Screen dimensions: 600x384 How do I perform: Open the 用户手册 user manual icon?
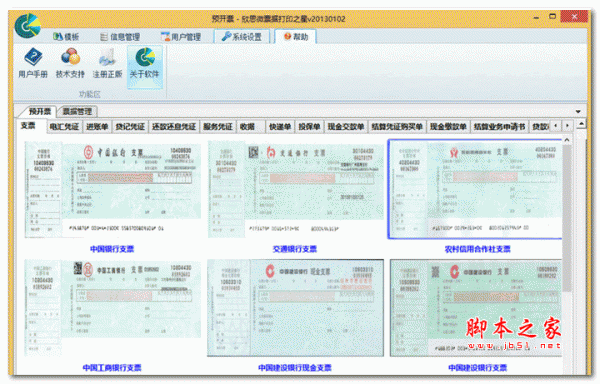[33, 63]
